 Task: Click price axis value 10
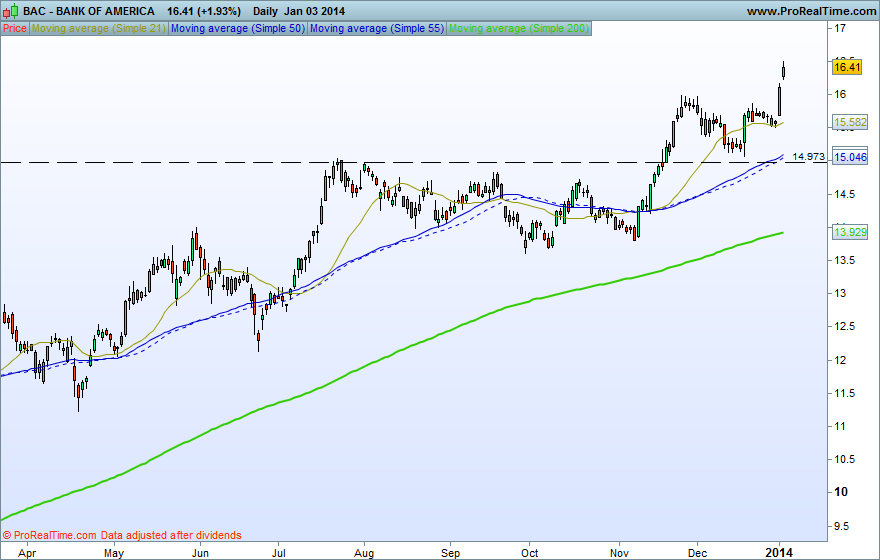coord(841,492)
